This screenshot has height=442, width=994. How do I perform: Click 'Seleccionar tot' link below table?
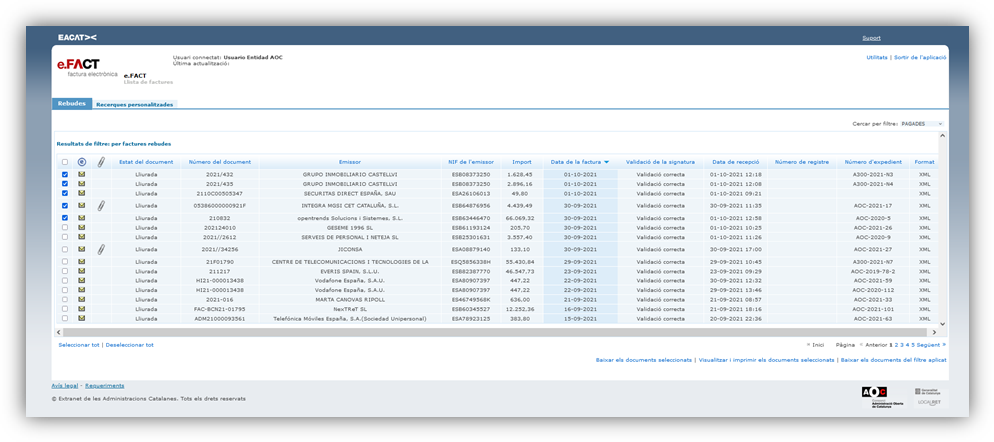[x=79, y=344]
